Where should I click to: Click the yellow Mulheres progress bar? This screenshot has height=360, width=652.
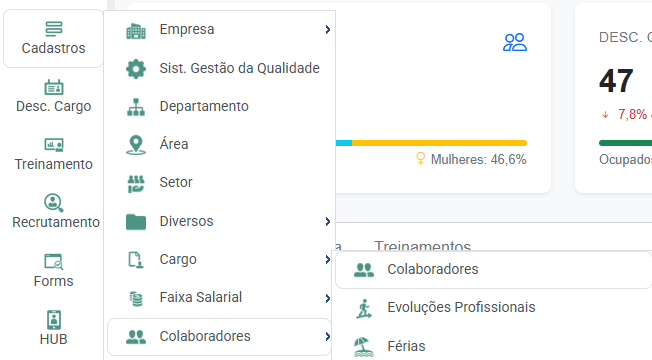(439, 143)
